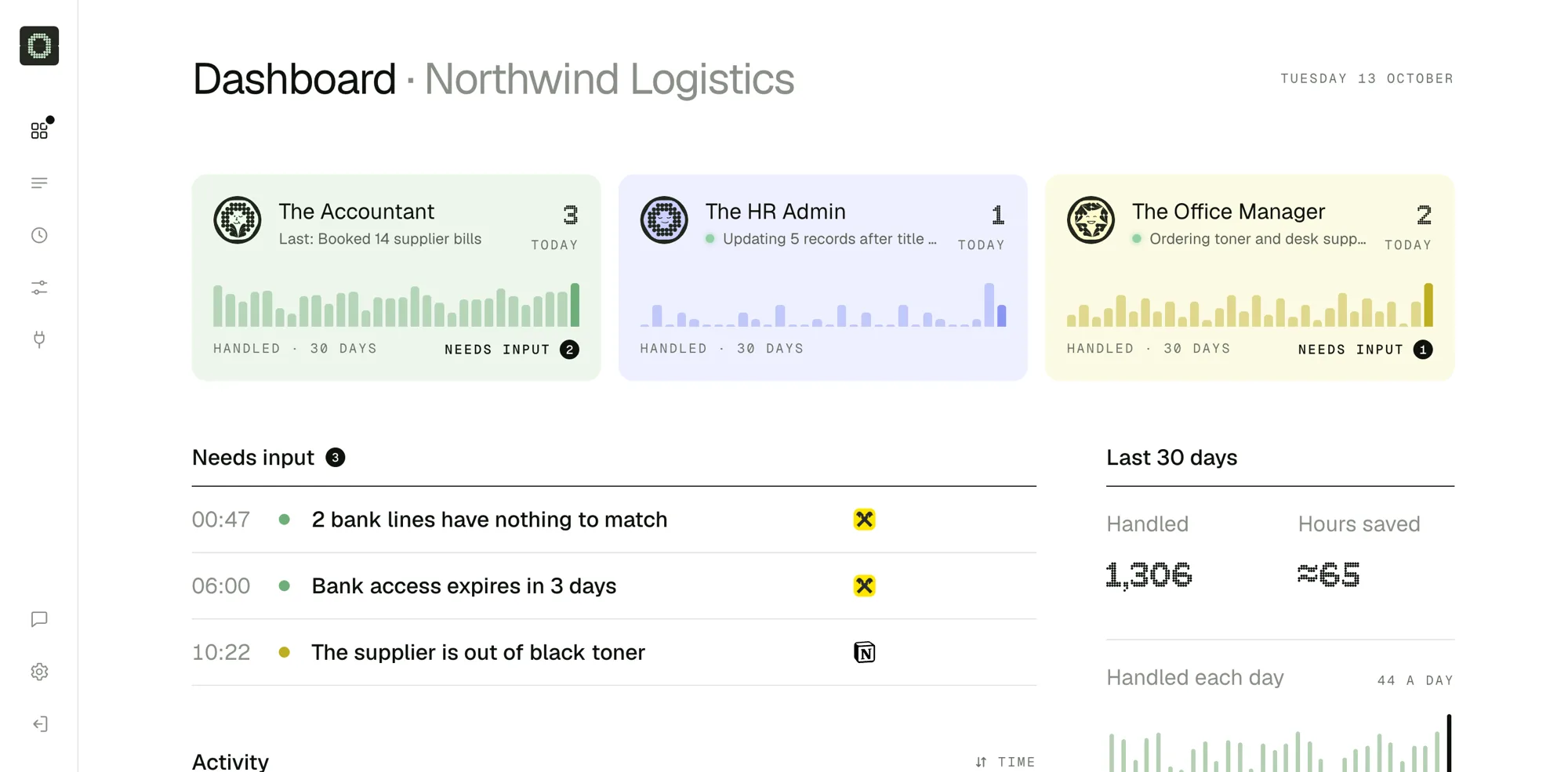Open the dashboard grid icon

tap(39, 130)
